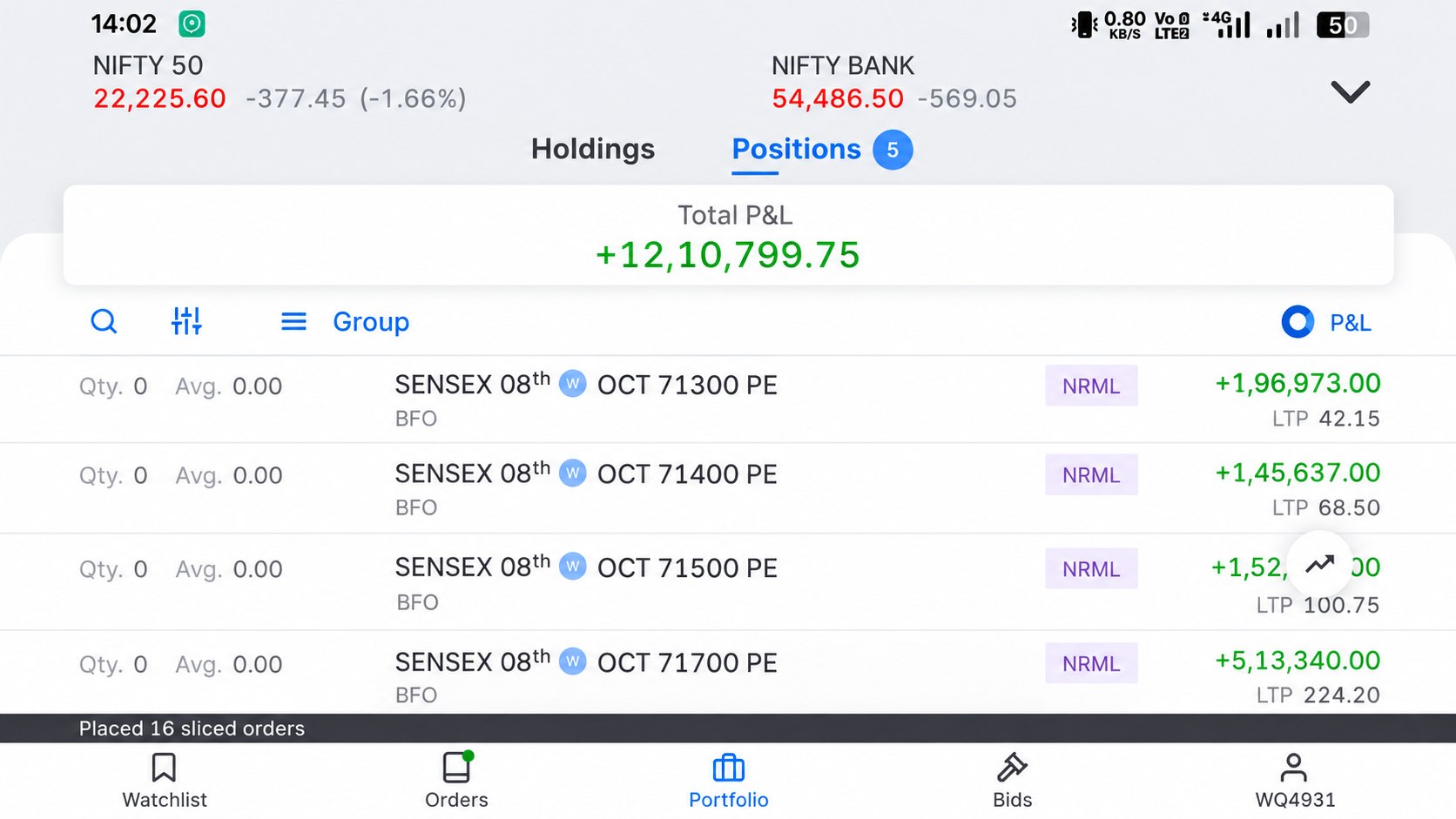Open the SENSEX OCT 71700 PE position
The height and width of the screenshot is (819, 1456).
[x=728, y=673]
